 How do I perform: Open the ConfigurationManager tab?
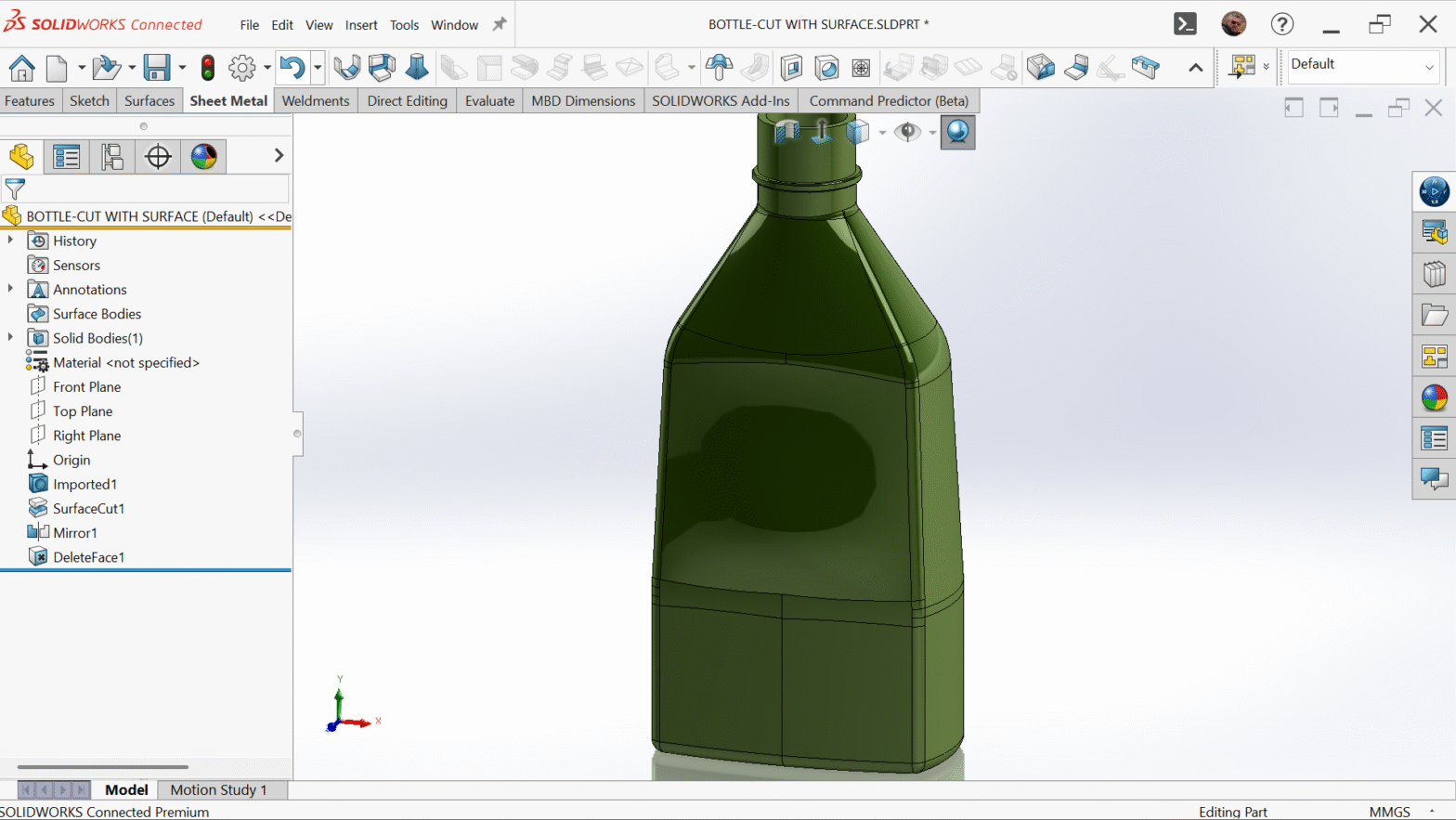(x=112, y=156)
